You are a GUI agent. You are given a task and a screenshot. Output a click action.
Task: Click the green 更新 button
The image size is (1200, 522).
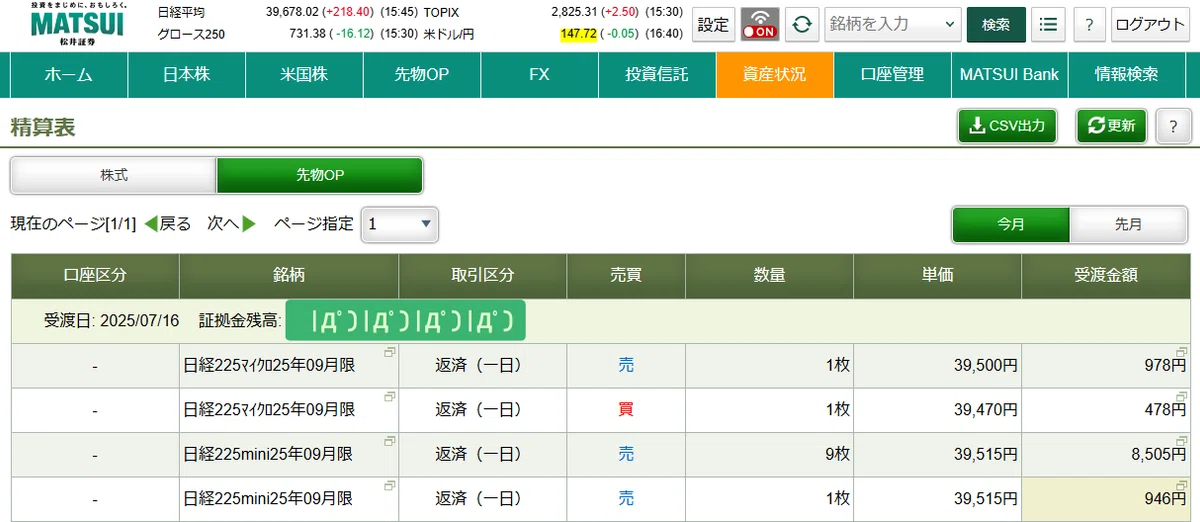click(x=1111, y=126)
